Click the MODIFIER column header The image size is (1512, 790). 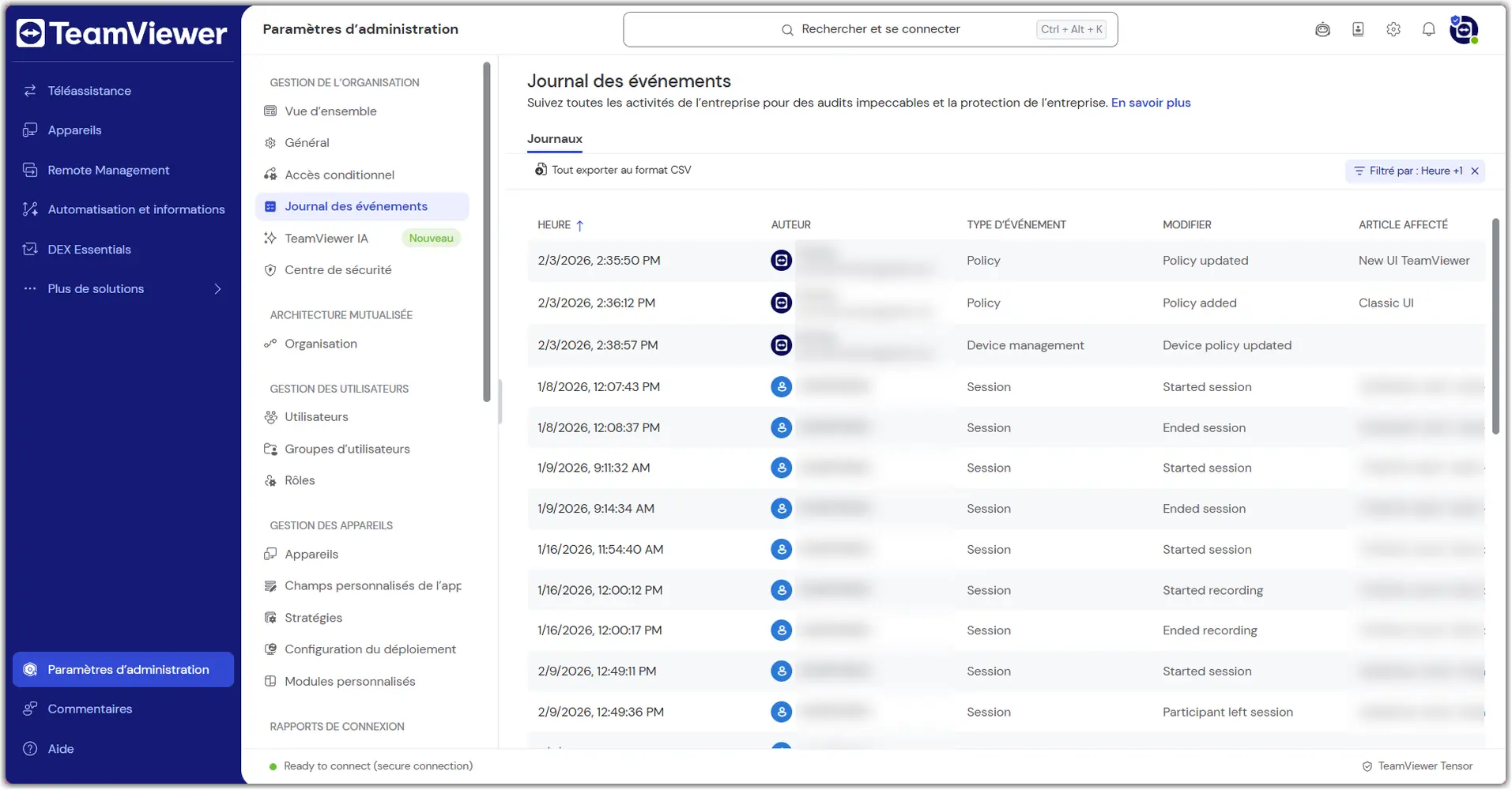[1187, 225]
